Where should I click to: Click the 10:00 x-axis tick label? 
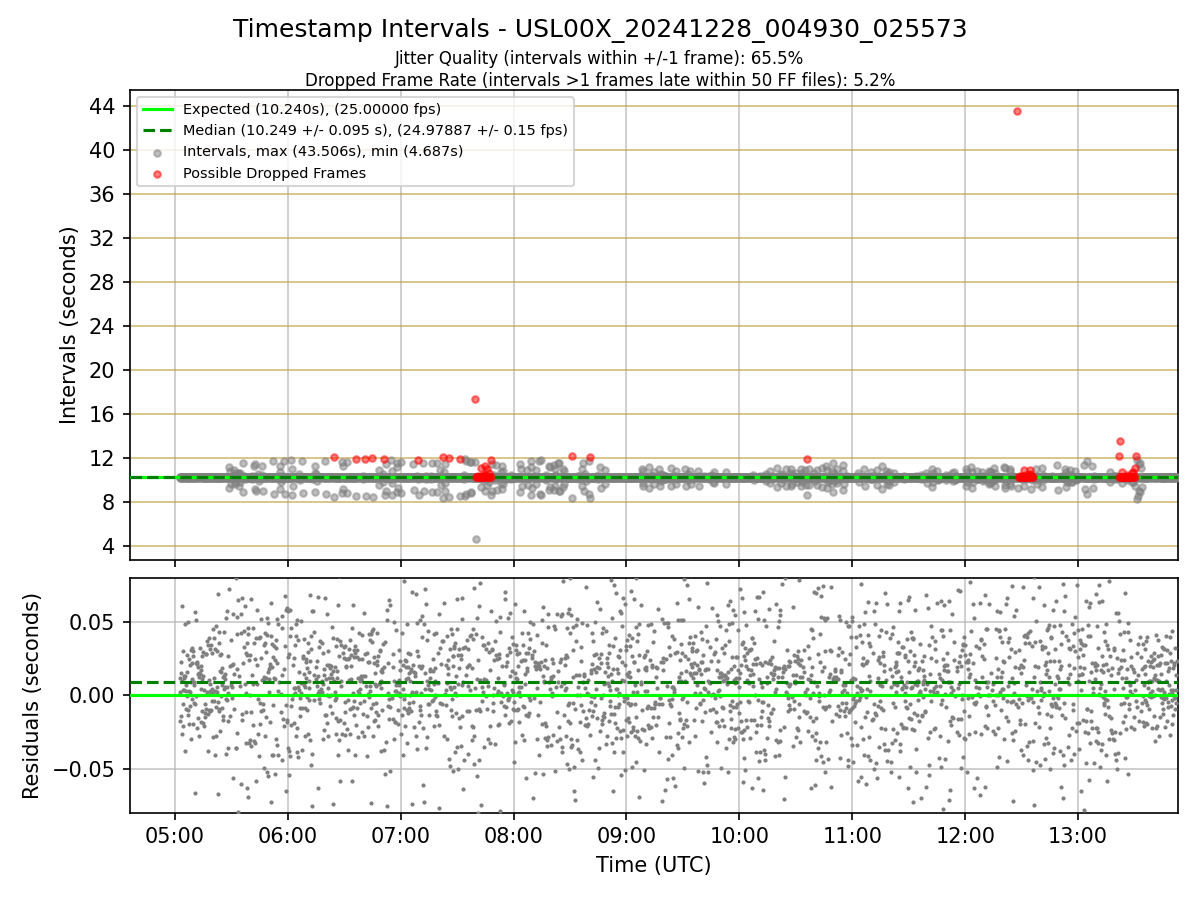point(739,835)
